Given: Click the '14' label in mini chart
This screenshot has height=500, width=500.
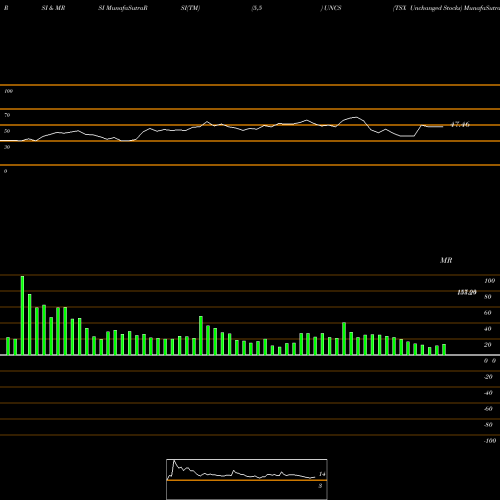Looking at the screenshot, I should (x=322, y=474).
